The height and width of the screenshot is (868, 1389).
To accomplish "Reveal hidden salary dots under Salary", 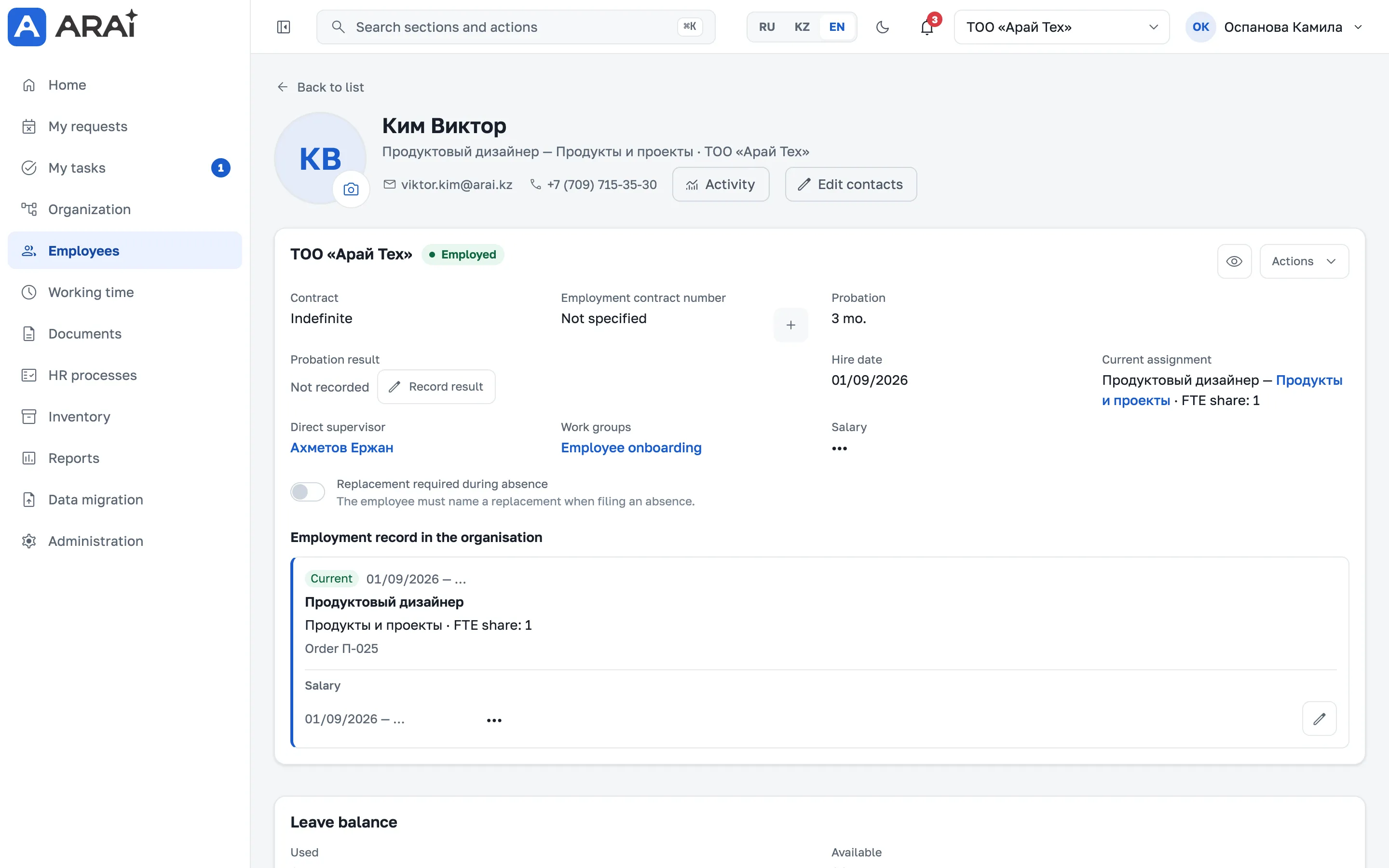I will click(x=839, y=448).
